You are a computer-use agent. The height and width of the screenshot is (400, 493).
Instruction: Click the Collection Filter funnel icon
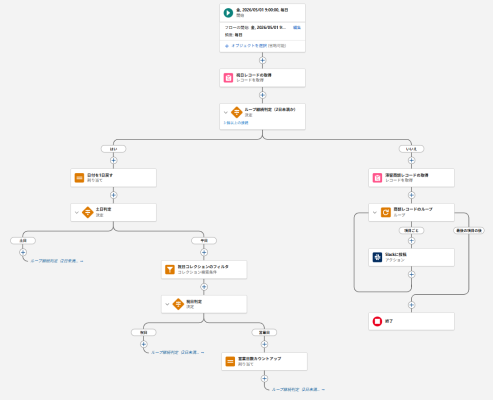coord(170,269)
